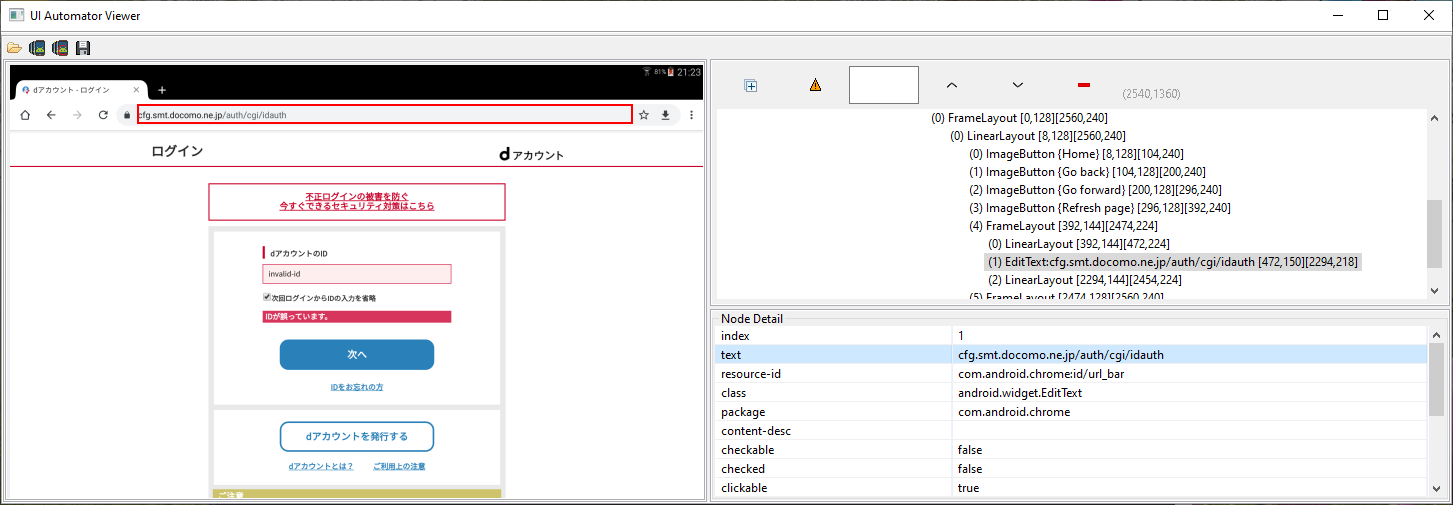
Task: Go to next search result arrow
Action: point(1018,85)
